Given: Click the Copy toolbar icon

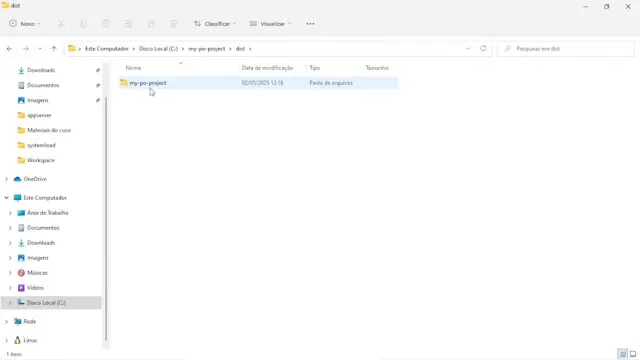Looking at the screenshot, I should tap(83, 24).
